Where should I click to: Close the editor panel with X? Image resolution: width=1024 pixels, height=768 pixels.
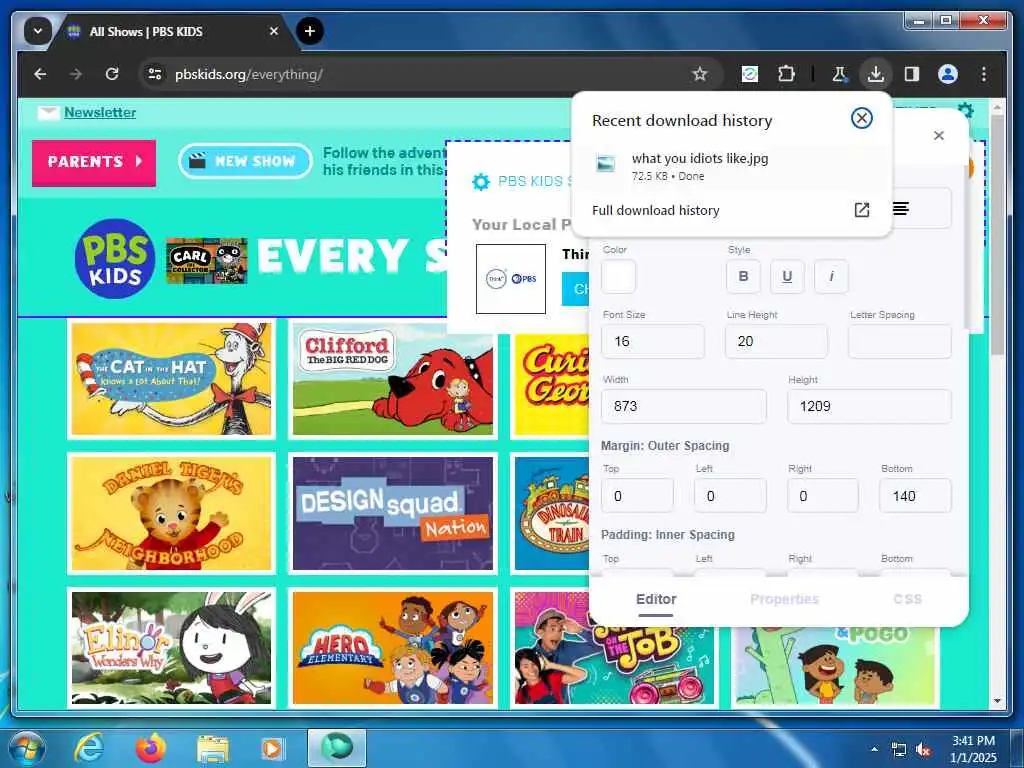[938, 136]
